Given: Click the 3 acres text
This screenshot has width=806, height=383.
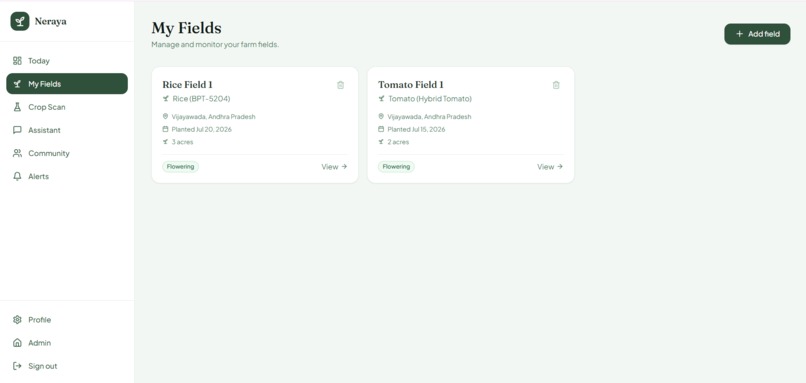Looking at the screenshot, I should (182, 142).
